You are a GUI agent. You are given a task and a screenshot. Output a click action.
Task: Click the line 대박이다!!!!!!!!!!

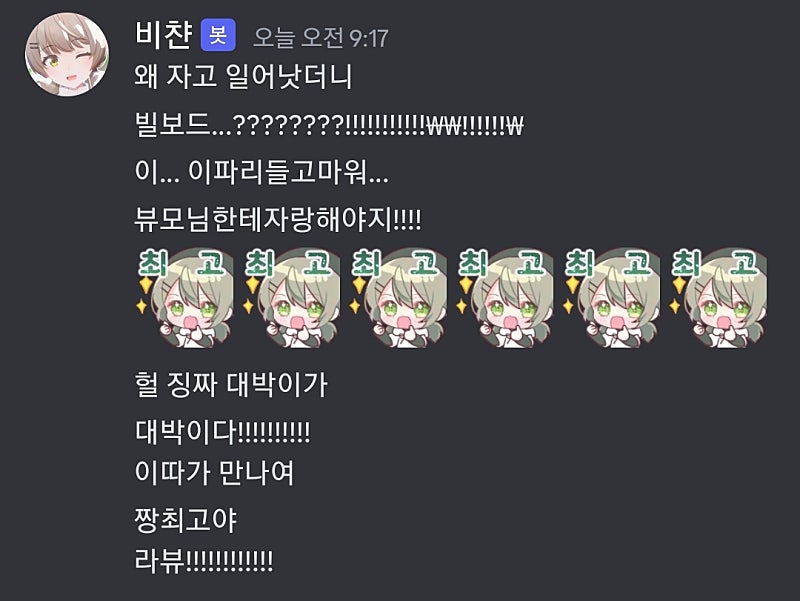click(x=222, y=432)
